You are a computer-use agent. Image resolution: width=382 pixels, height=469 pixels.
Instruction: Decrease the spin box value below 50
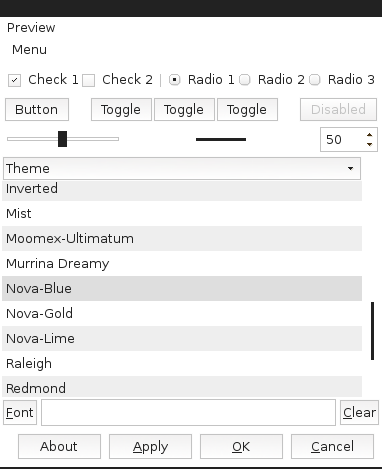[x=369, y=144]
